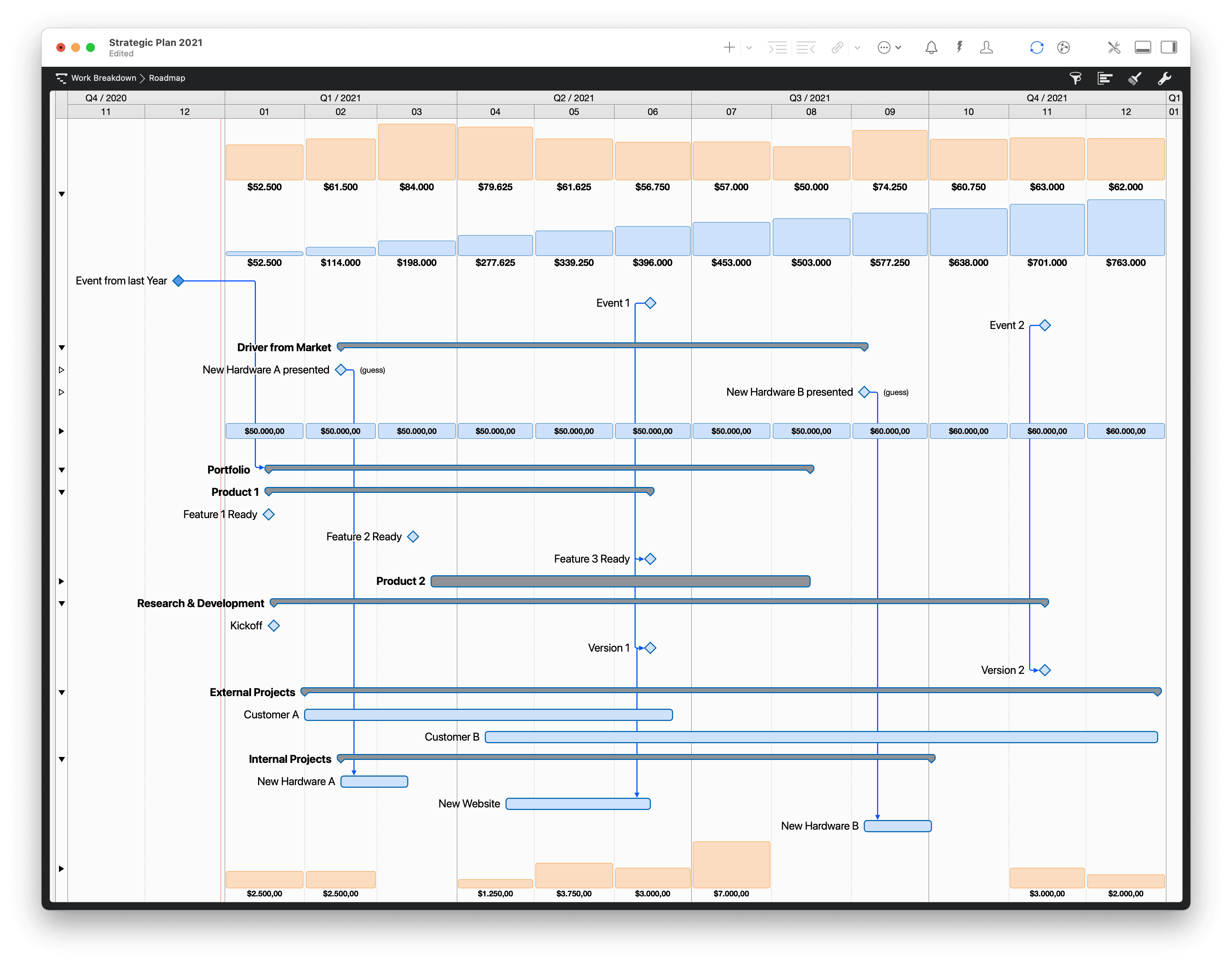1232x965 pixels.
Task: Open the wrench settings icon on the dark bar
Action: coord(1165,79)
